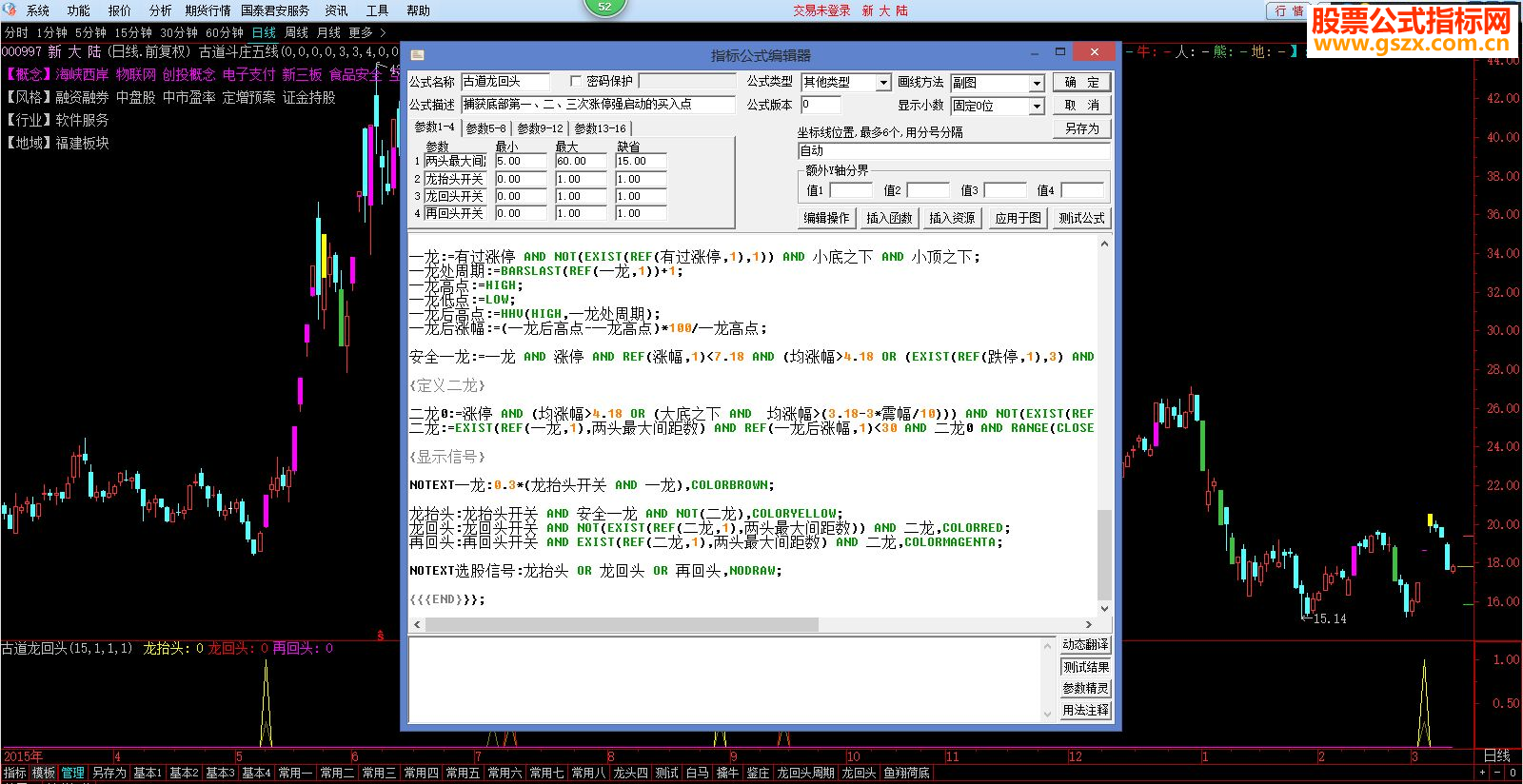Viewport: 1523px width, 784px height.
Task: Click the 值4 input field
Action: (1082, 190)
